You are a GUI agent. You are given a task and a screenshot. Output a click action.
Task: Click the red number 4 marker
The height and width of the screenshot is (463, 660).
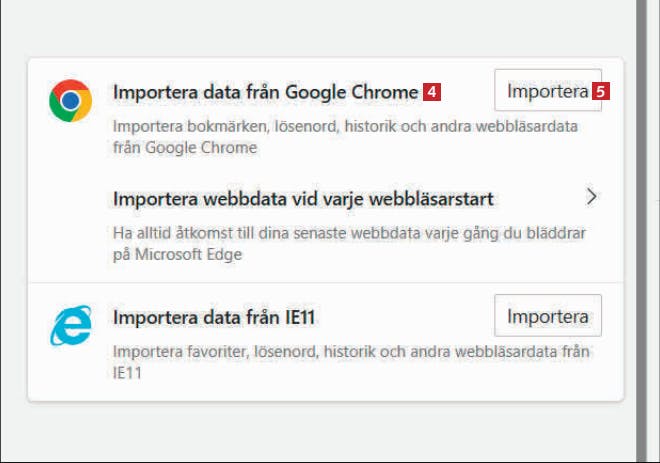[432, 92]
